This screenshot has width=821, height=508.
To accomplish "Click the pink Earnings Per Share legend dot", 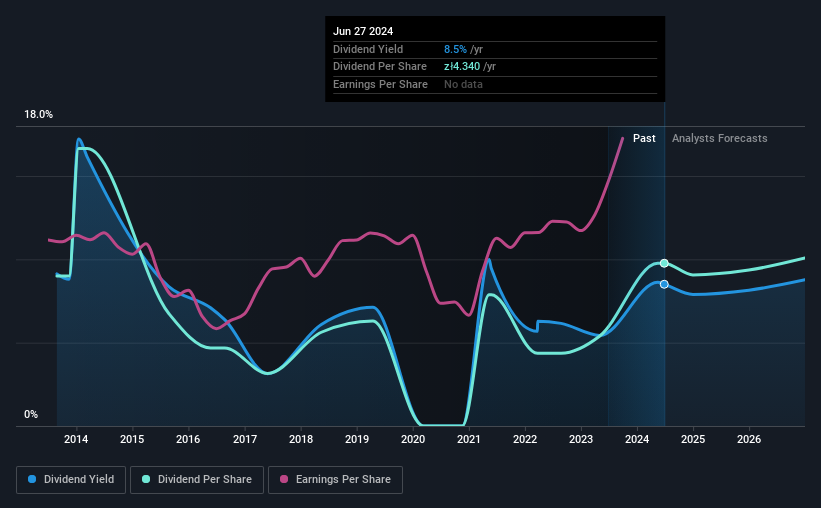I will pos(284,479).
